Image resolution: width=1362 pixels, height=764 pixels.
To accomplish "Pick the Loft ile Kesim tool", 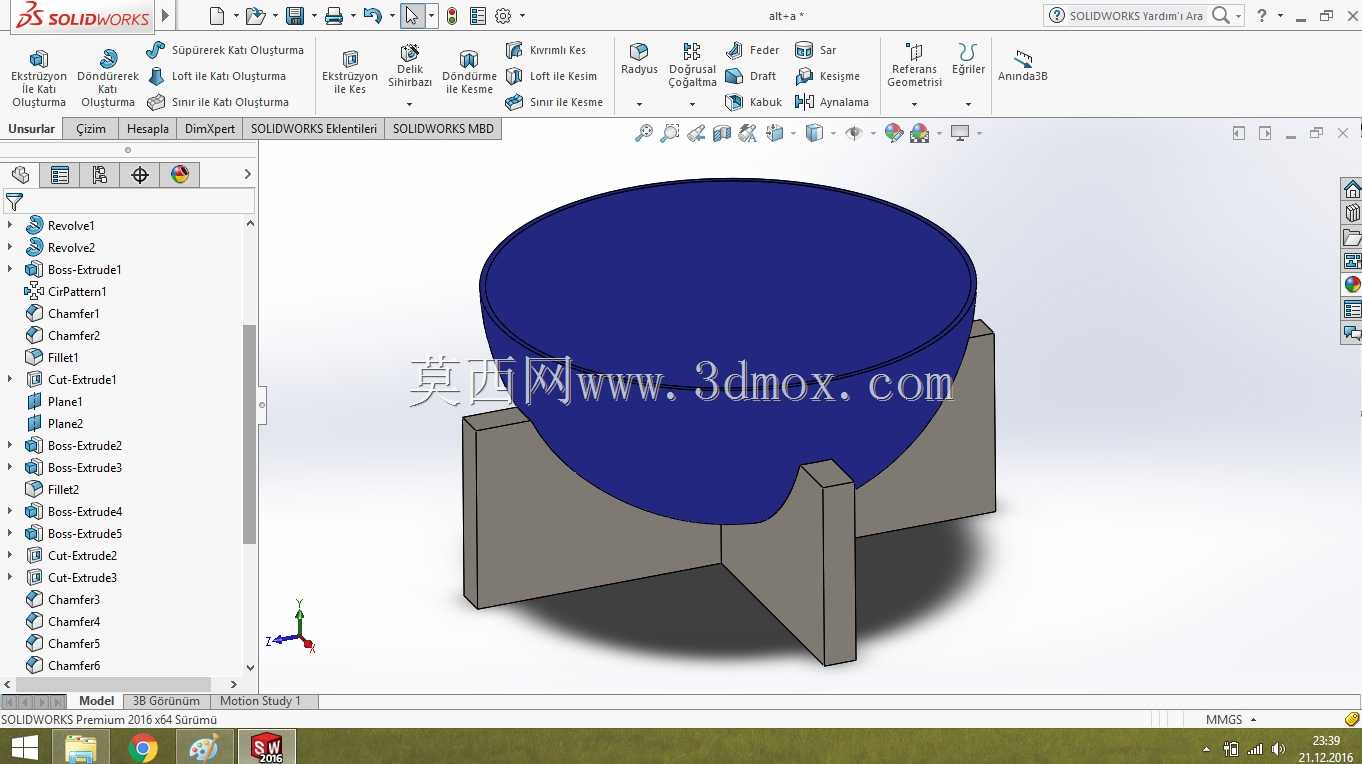I will pos(550,76).
